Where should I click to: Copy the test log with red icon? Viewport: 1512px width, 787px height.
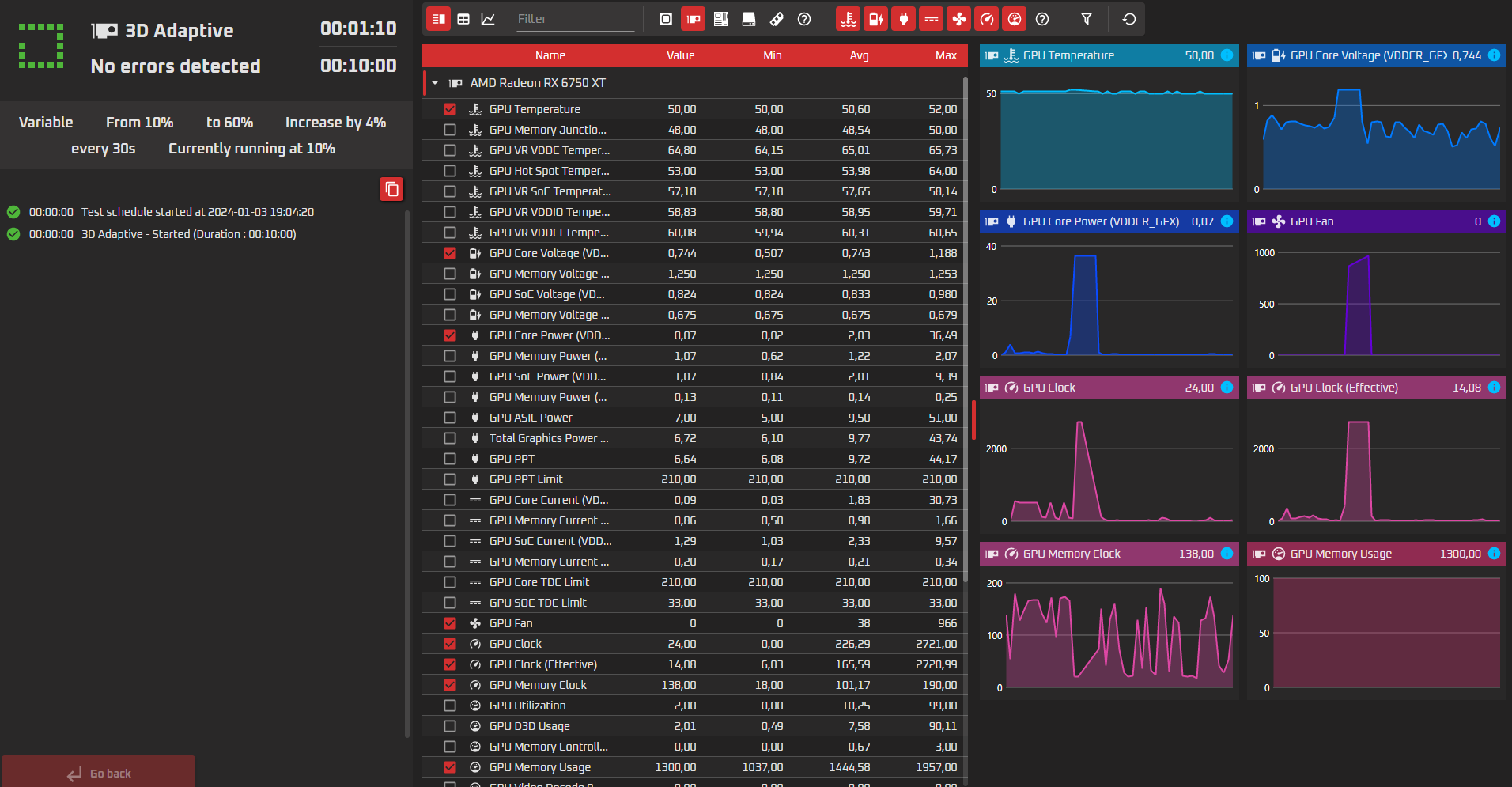coord(391,189)
